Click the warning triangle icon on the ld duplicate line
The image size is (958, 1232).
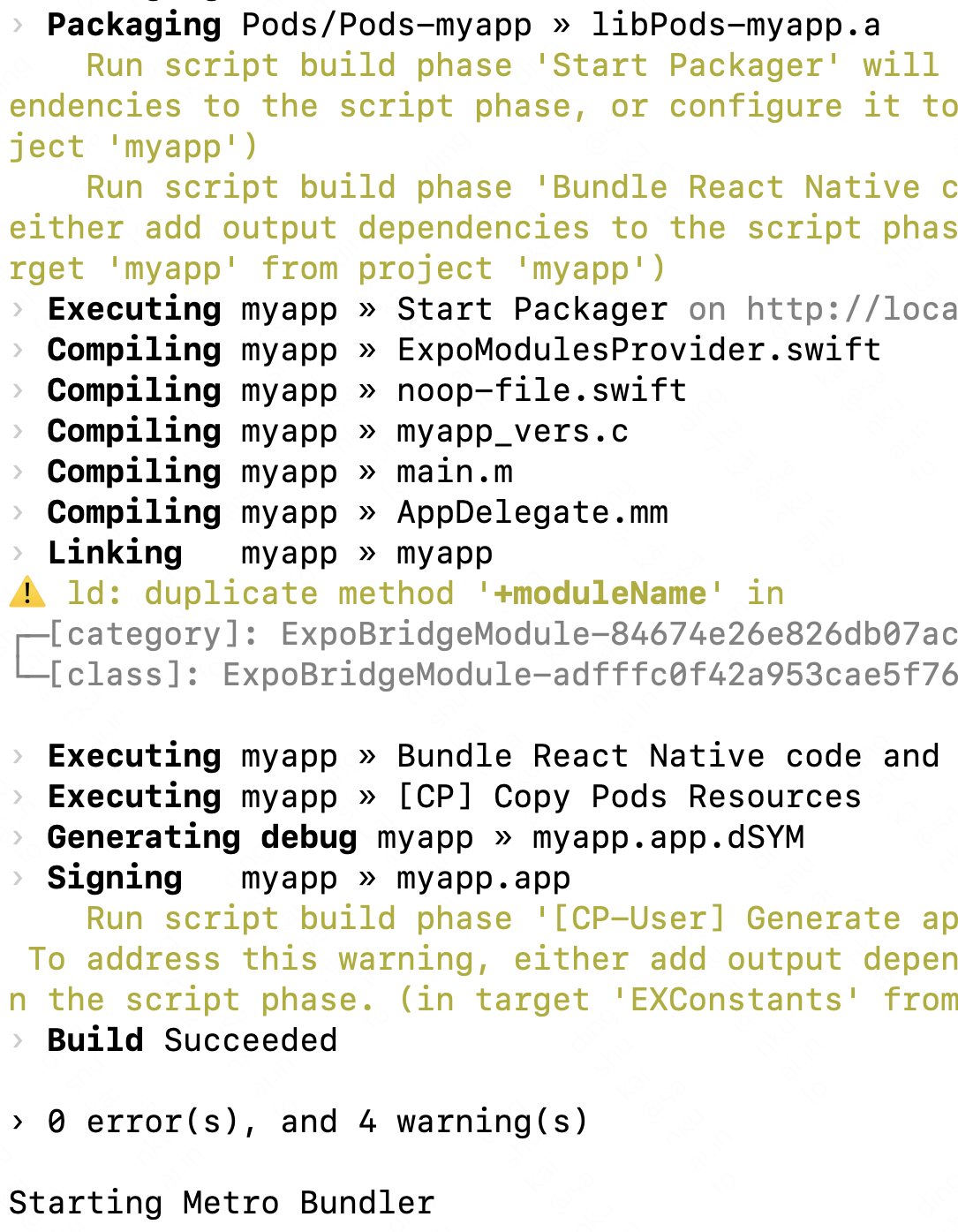(26, 593)
